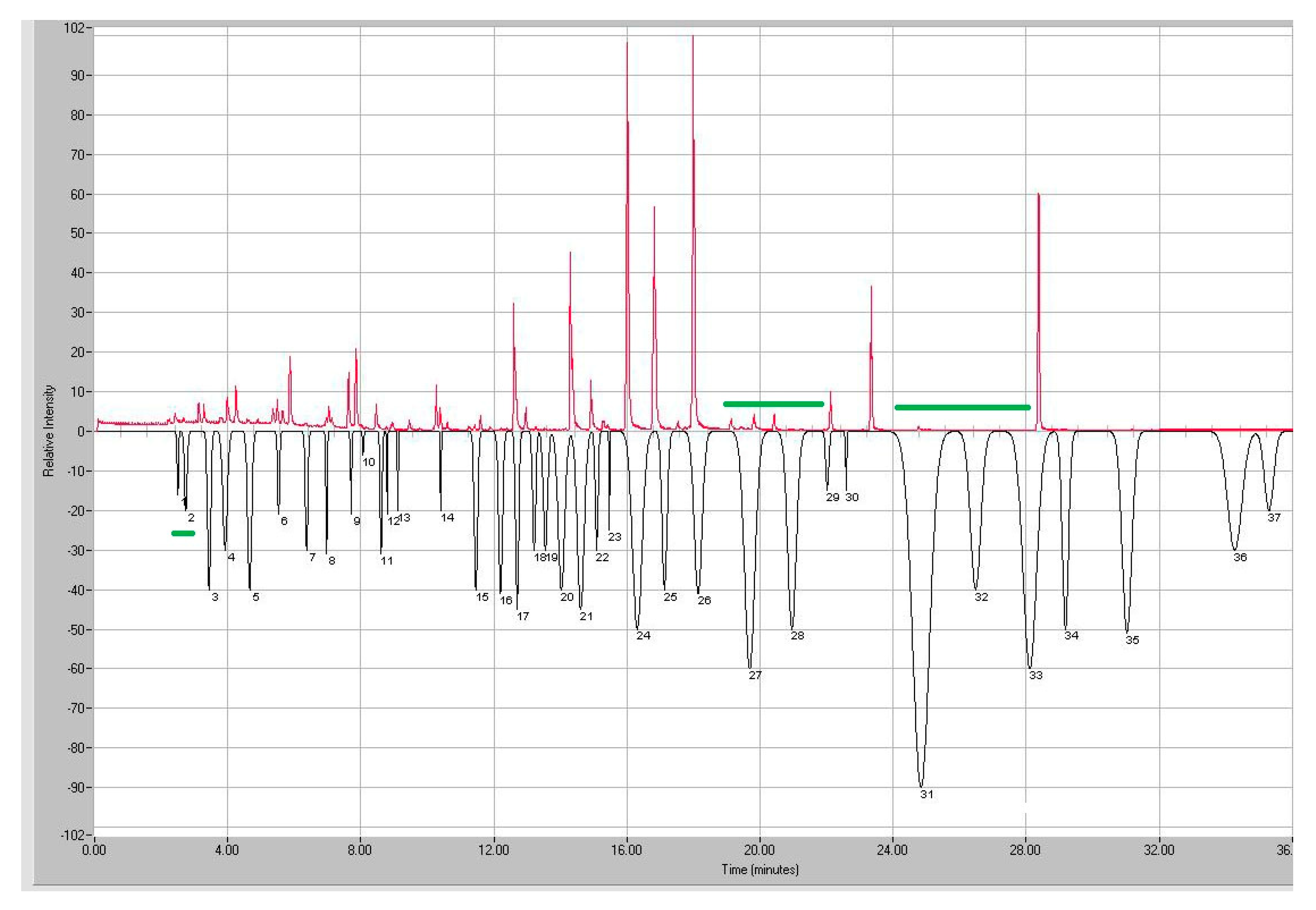Select peak label 10 near 8 minutes

coord(369,462)
